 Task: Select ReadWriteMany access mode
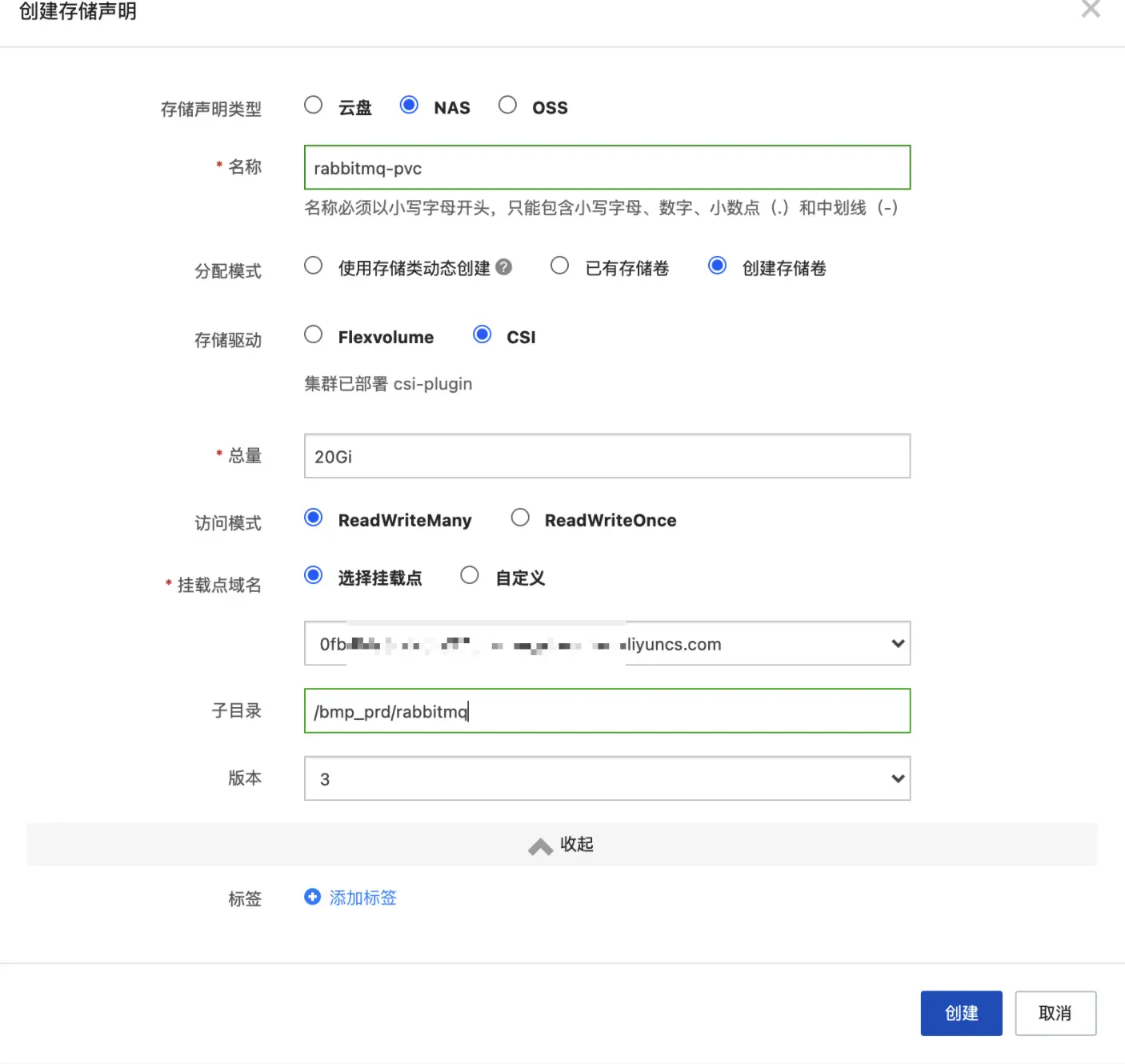pos(313,518)
